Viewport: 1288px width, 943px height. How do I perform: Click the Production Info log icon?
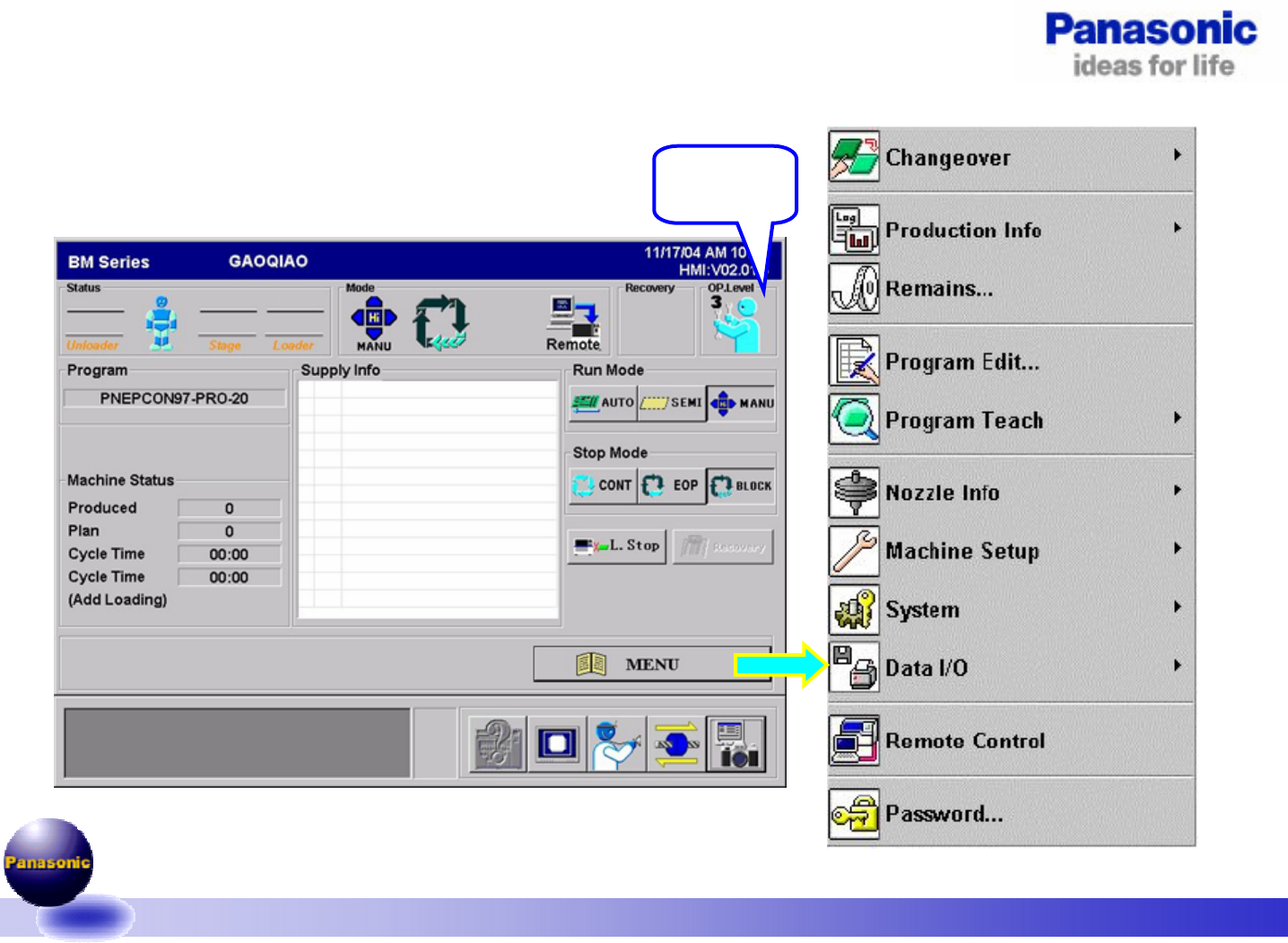pyautogui.click(x=854, y=230)
